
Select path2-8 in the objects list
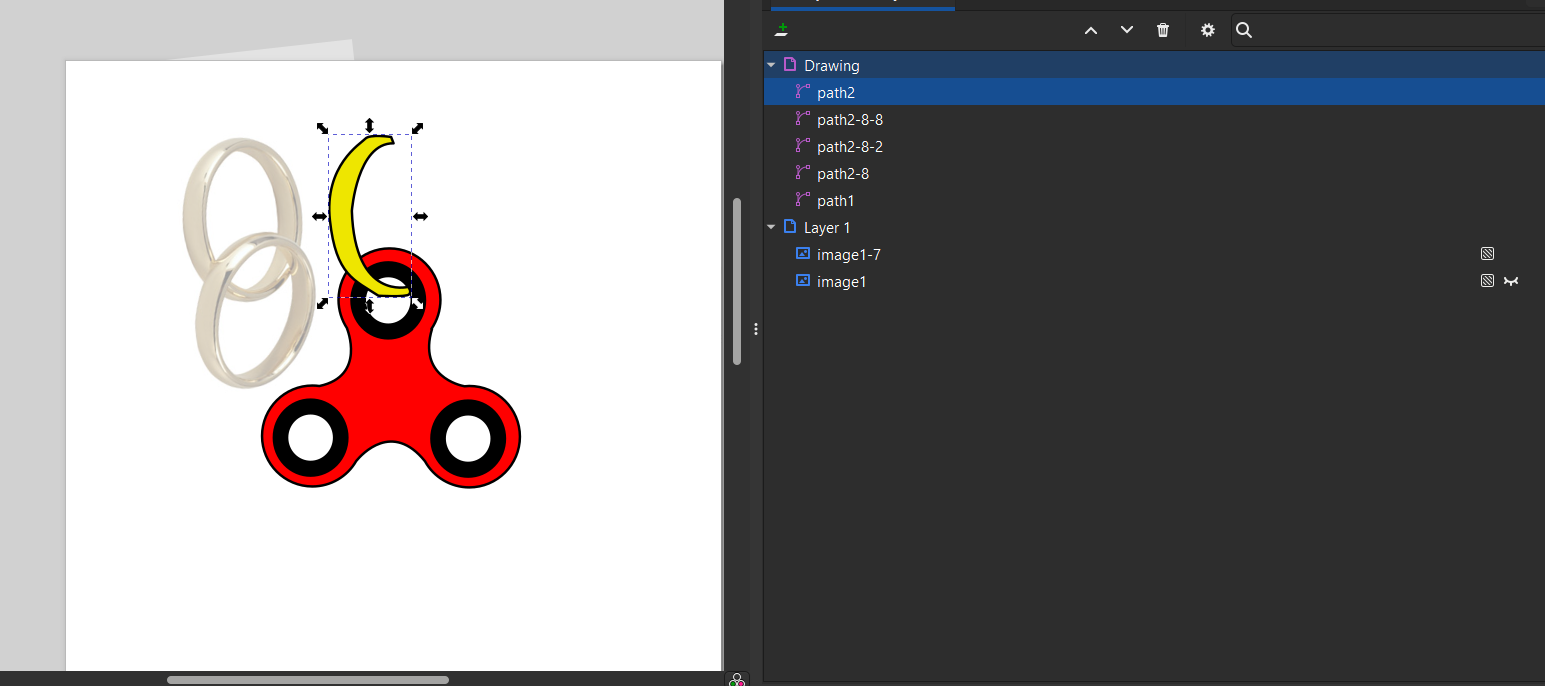(x=842, y=174)
